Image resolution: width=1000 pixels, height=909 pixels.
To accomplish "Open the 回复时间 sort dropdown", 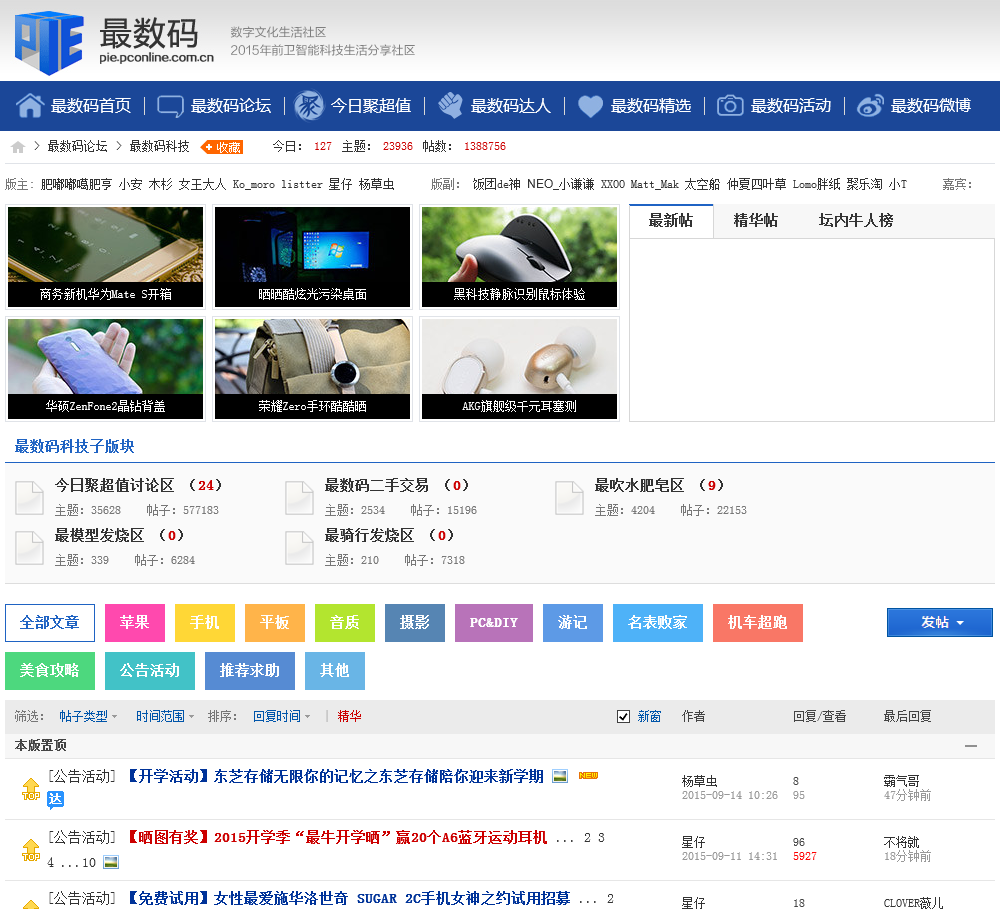I will coord(281,716).
